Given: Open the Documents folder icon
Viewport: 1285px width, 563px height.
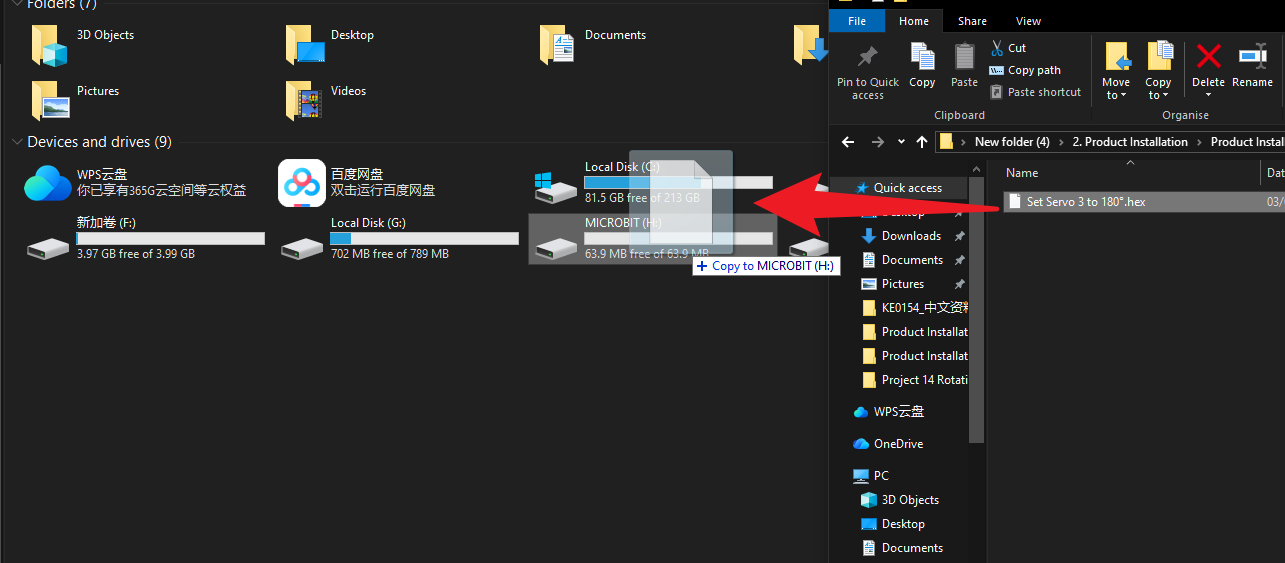Looking at the screenshot, I should [557, 45].
